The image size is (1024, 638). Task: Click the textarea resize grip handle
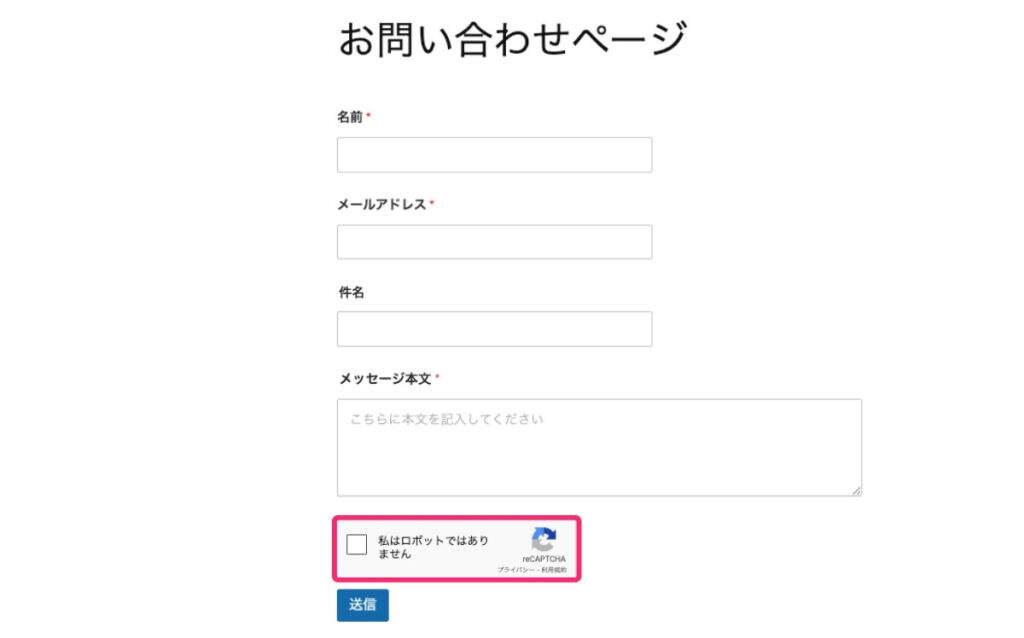(858, 491)
